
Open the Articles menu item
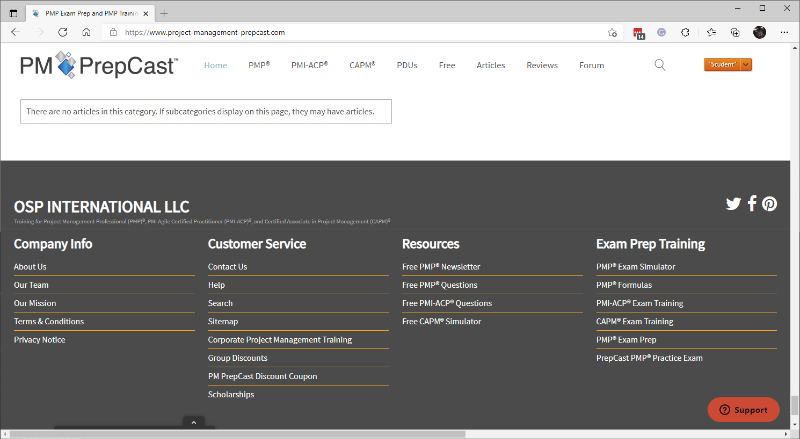tap(491, 65)
